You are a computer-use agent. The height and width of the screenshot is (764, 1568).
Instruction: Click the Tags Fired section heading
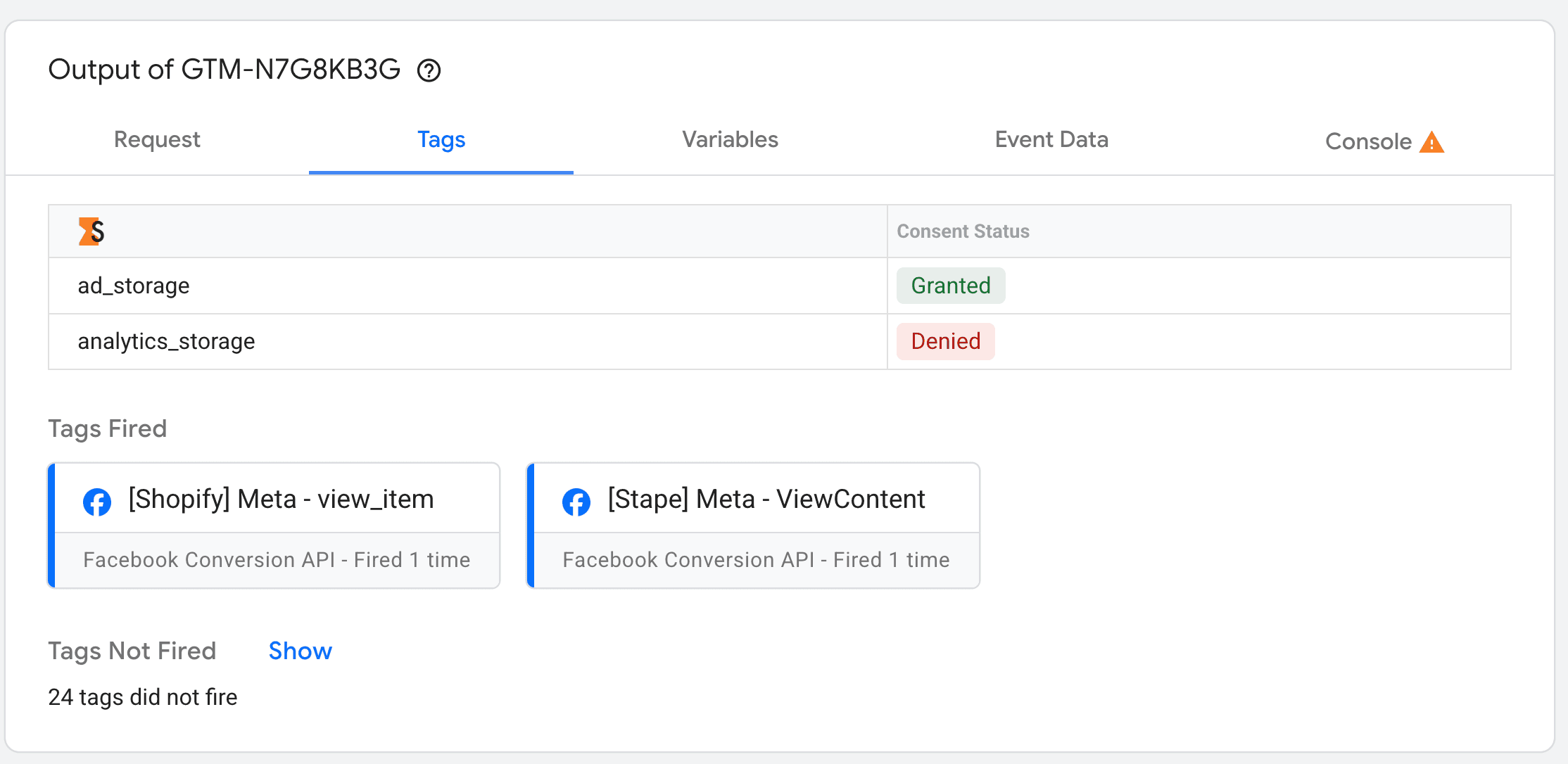108,428
